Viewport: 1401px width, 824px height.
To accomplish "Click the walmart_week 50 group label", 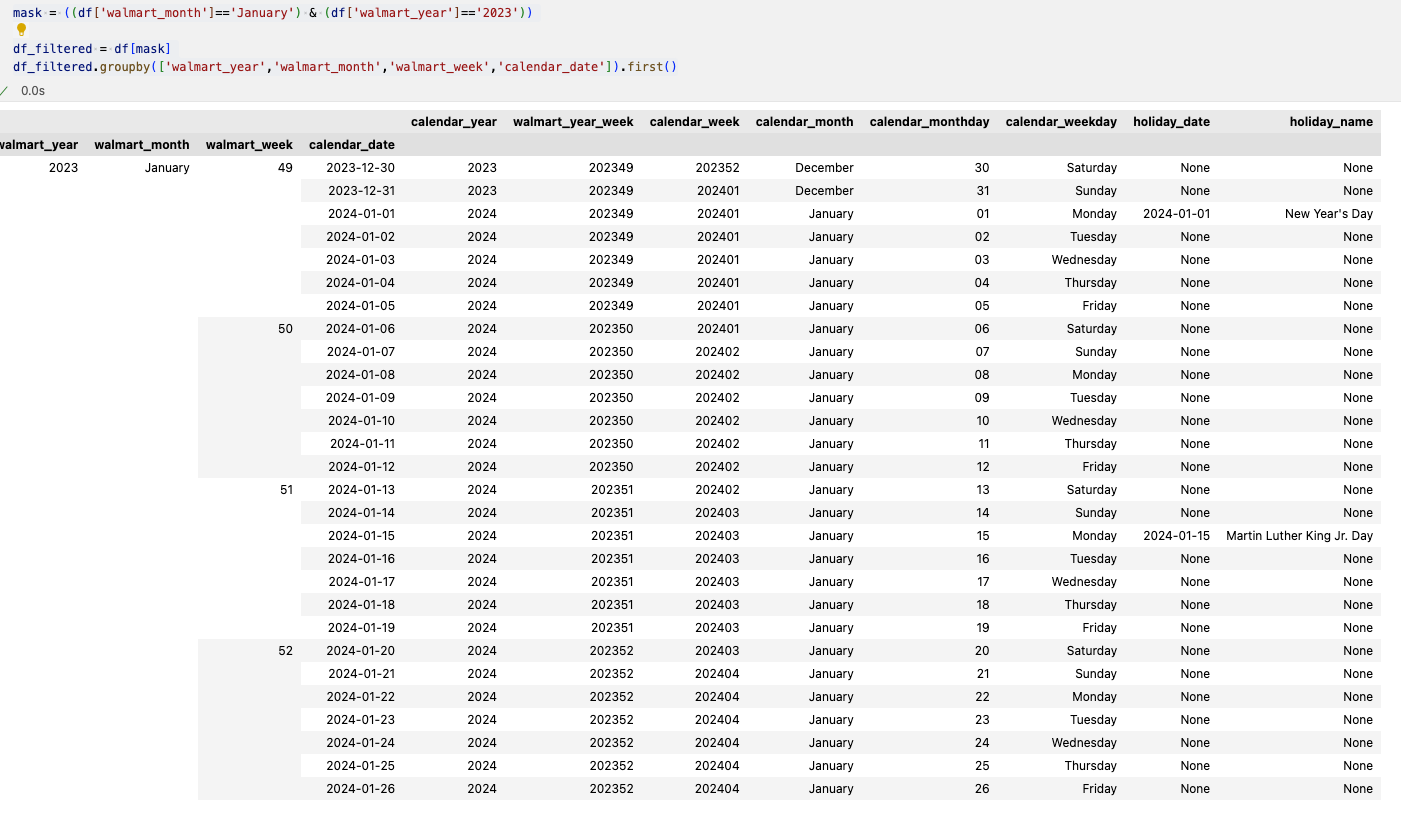I will click(286, 328).
